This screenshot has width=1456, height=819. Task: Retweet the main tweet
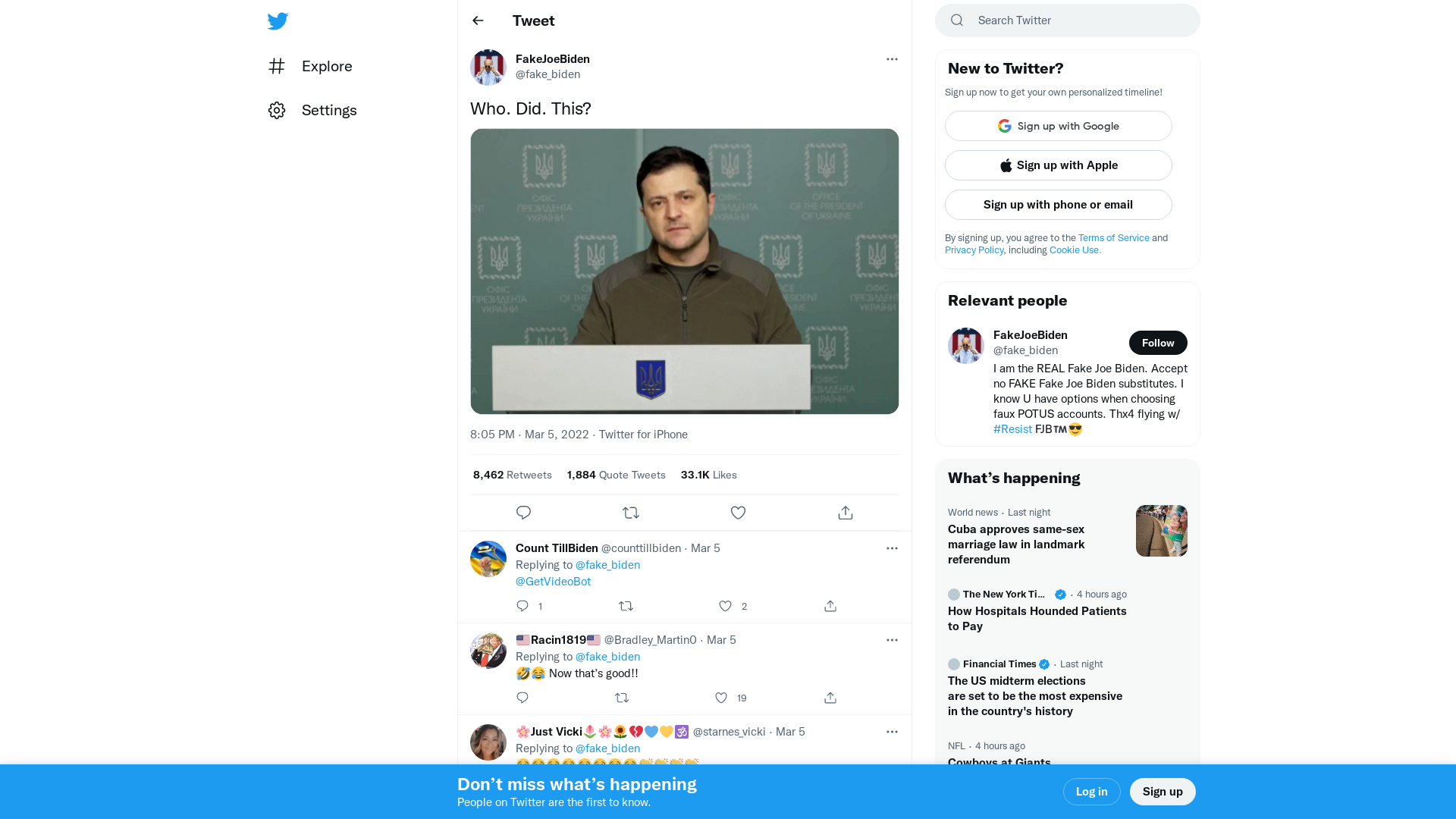point(631,513)
